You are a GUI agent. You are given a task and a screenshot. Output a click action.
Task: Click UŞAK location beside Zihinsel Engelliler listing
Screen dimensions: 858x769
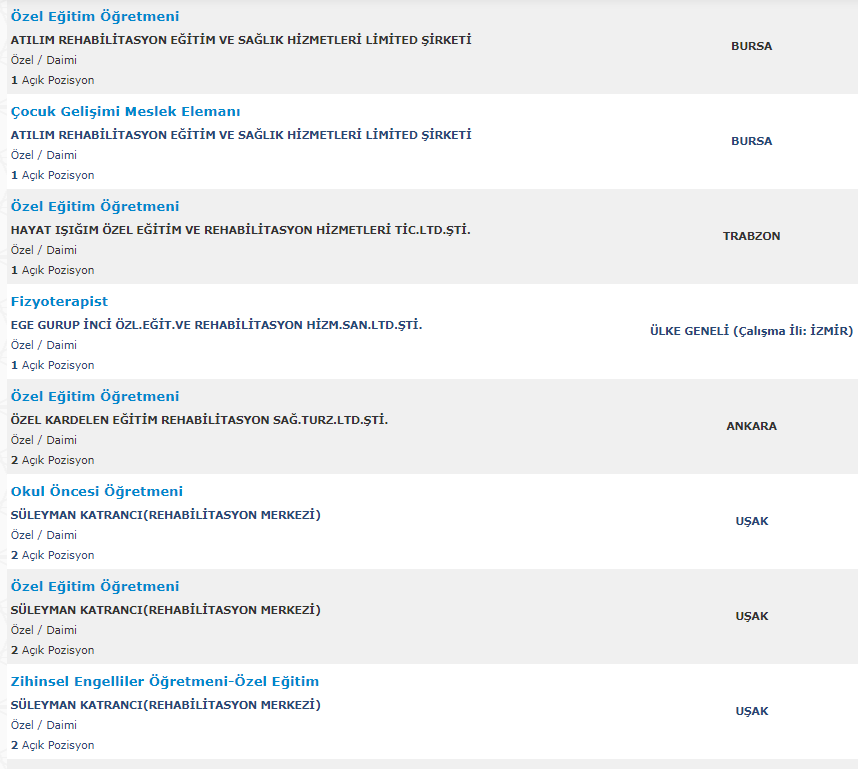[x=751, y=712]
